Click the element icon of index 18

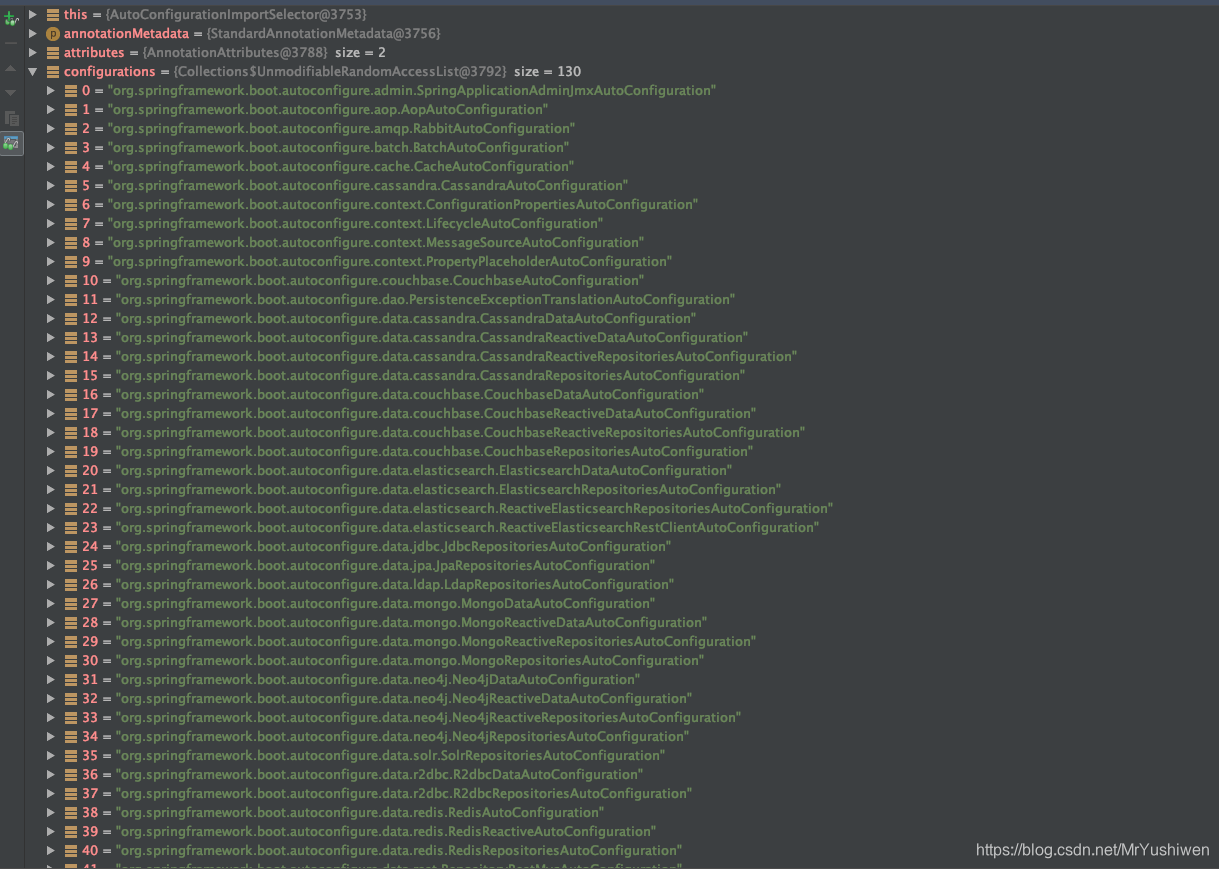coord(71,433)
